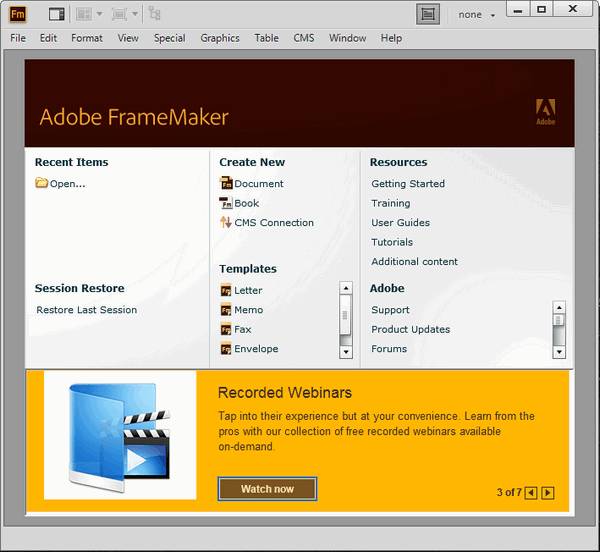Click the Watch now button
Screen dimensions: 600x552
(x=267, y=489)
